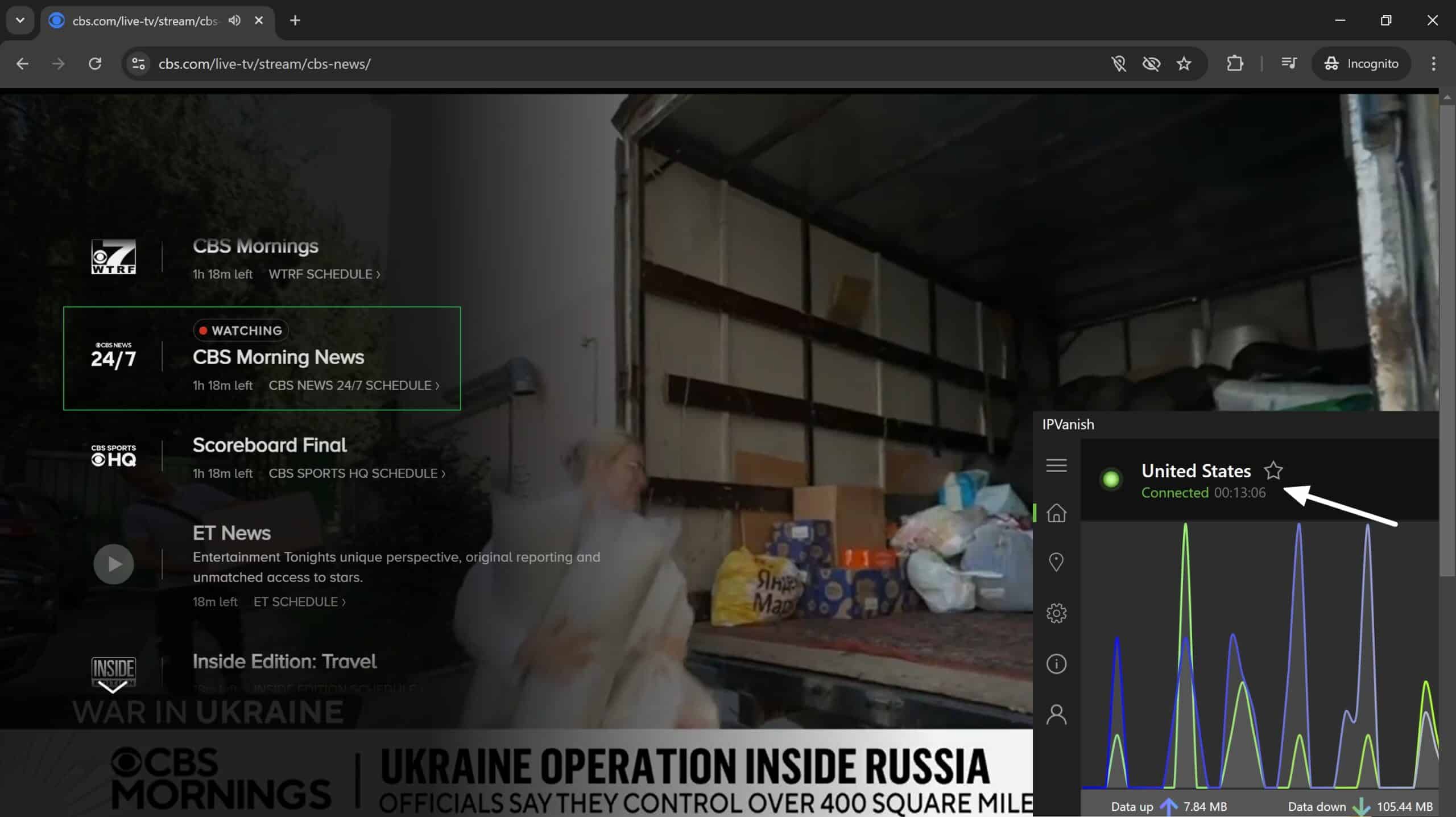Select the CBS Sports HQ channel logo
This screenshot has height=817, width=1456.
point(114,456)
